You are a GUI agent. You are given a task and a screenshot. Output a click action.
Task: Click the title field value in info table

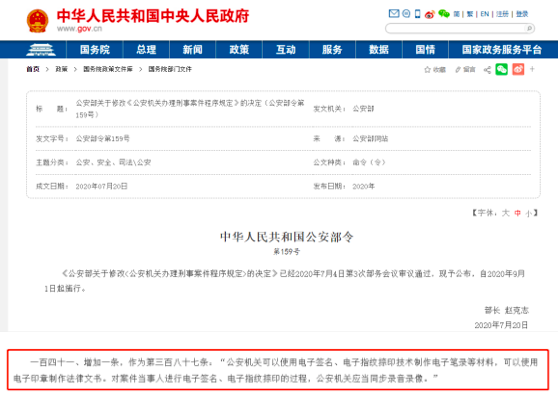(190, 109)
